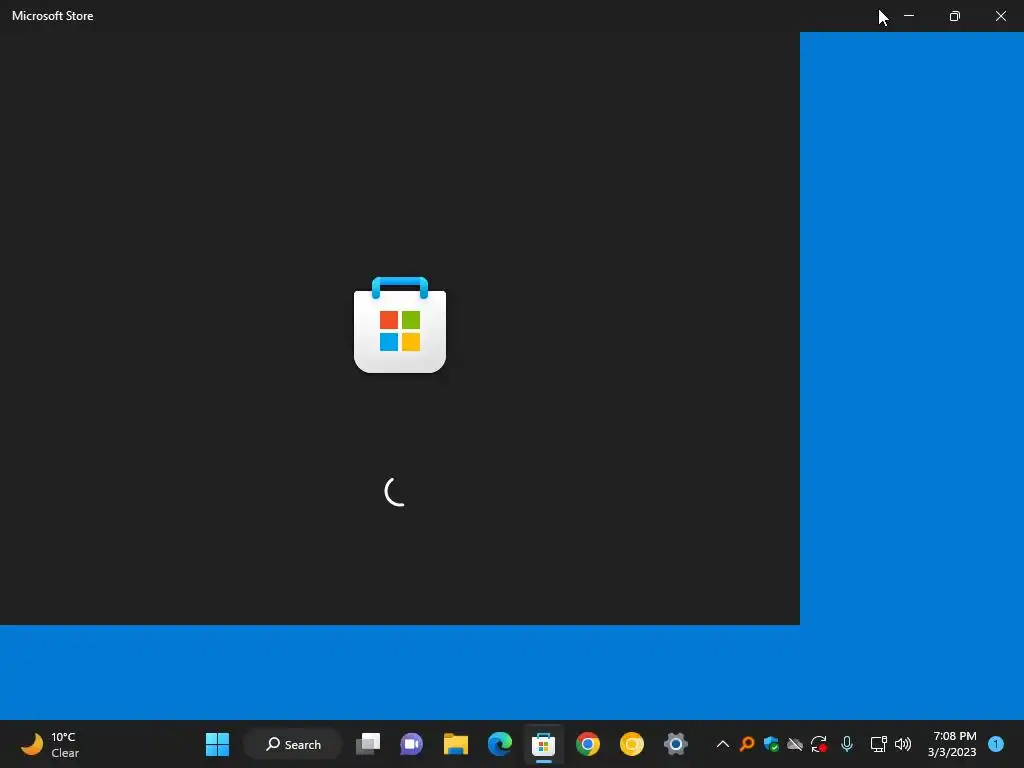Viewport: 1024px width, 768px height.
Task: Click Microsoft Store shopping bag logo
Action: [x=400, y=325]
